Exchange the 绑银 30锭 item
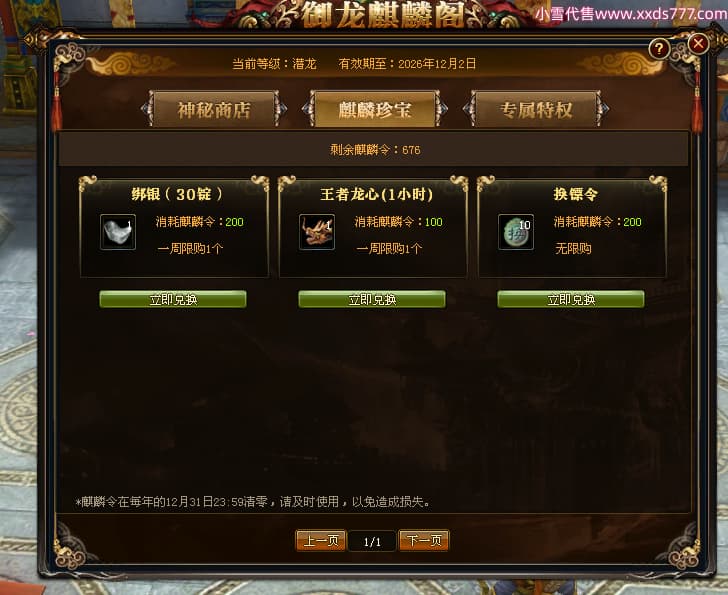728x595 pixels. coord(173,299)
